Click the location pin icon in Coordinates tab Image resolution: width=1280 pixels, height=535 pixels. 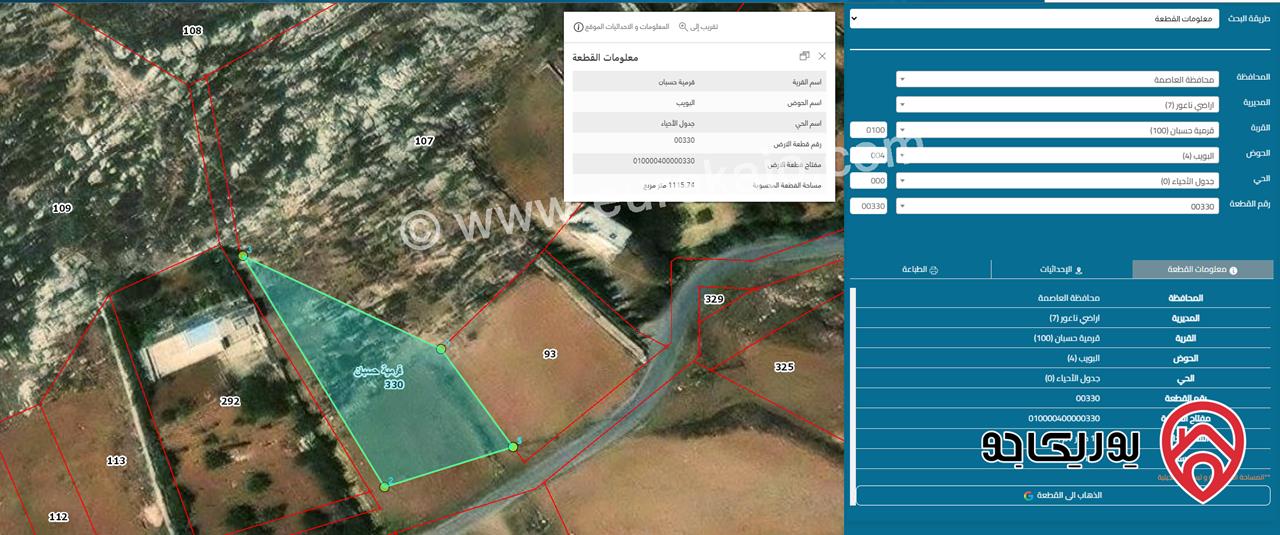pyautogui.click(x=1078, y=270)
